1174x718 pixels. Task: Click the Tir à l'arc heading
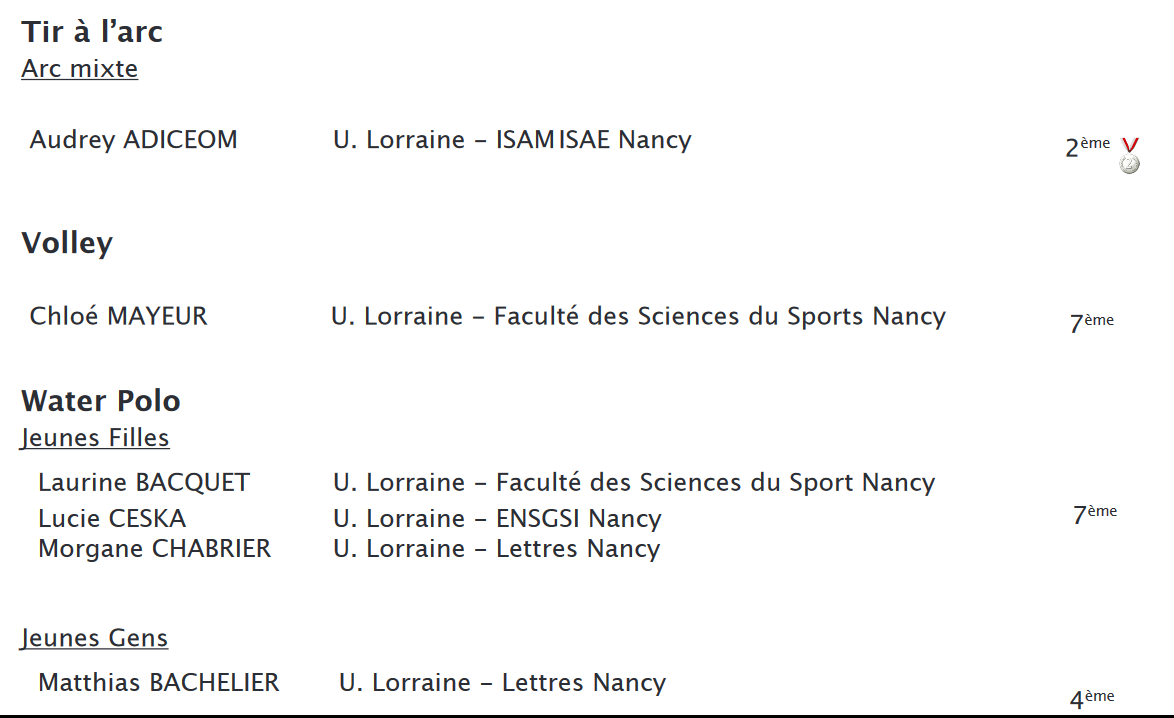point(92,32)
